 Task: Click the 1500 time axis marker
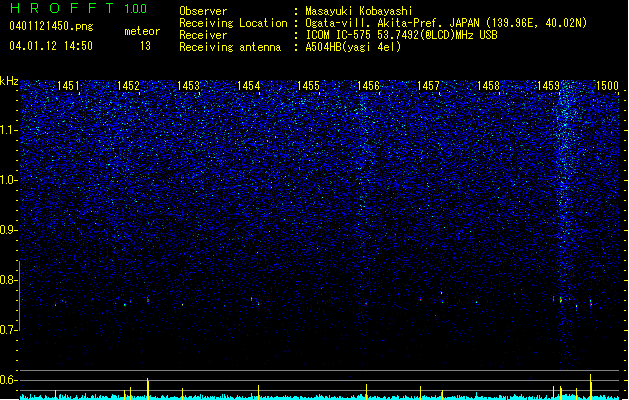coord(607,86)
